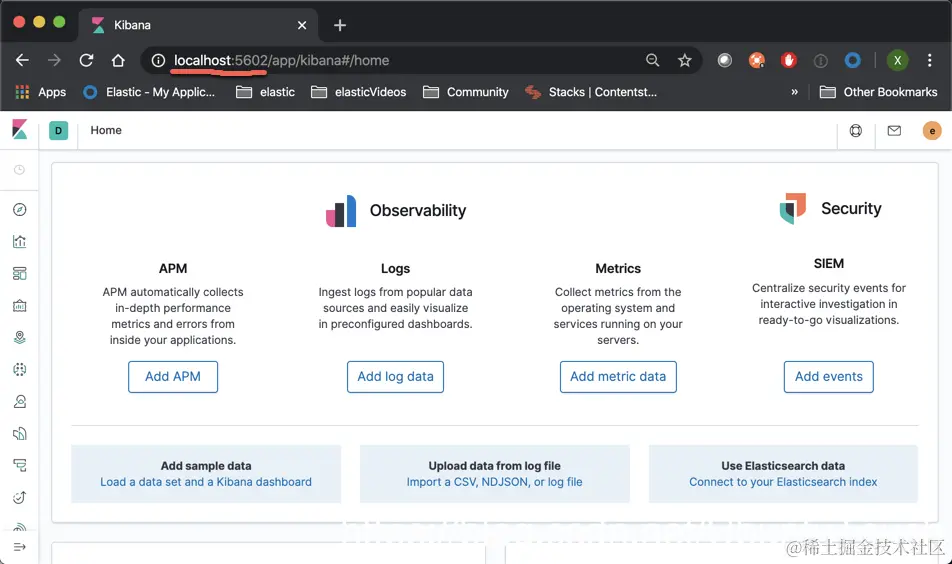Click the Use Elasticsearch data title

[783, 466]
